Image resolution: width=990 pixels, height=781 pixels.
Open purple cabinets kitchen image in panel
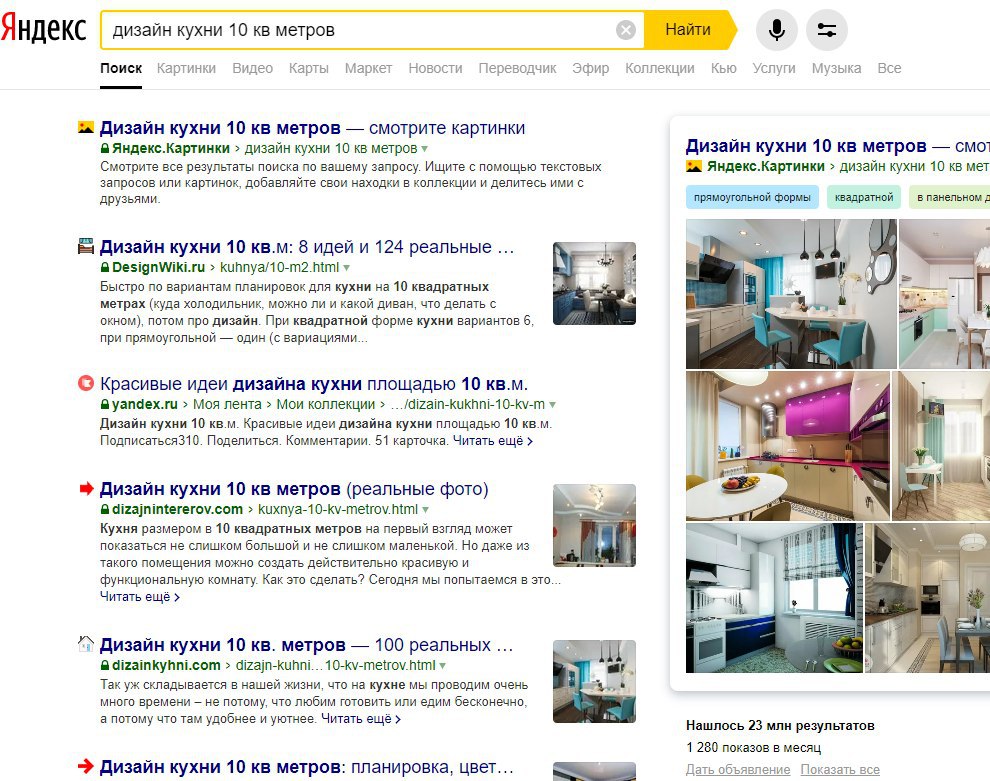click(x=788, y=446)
